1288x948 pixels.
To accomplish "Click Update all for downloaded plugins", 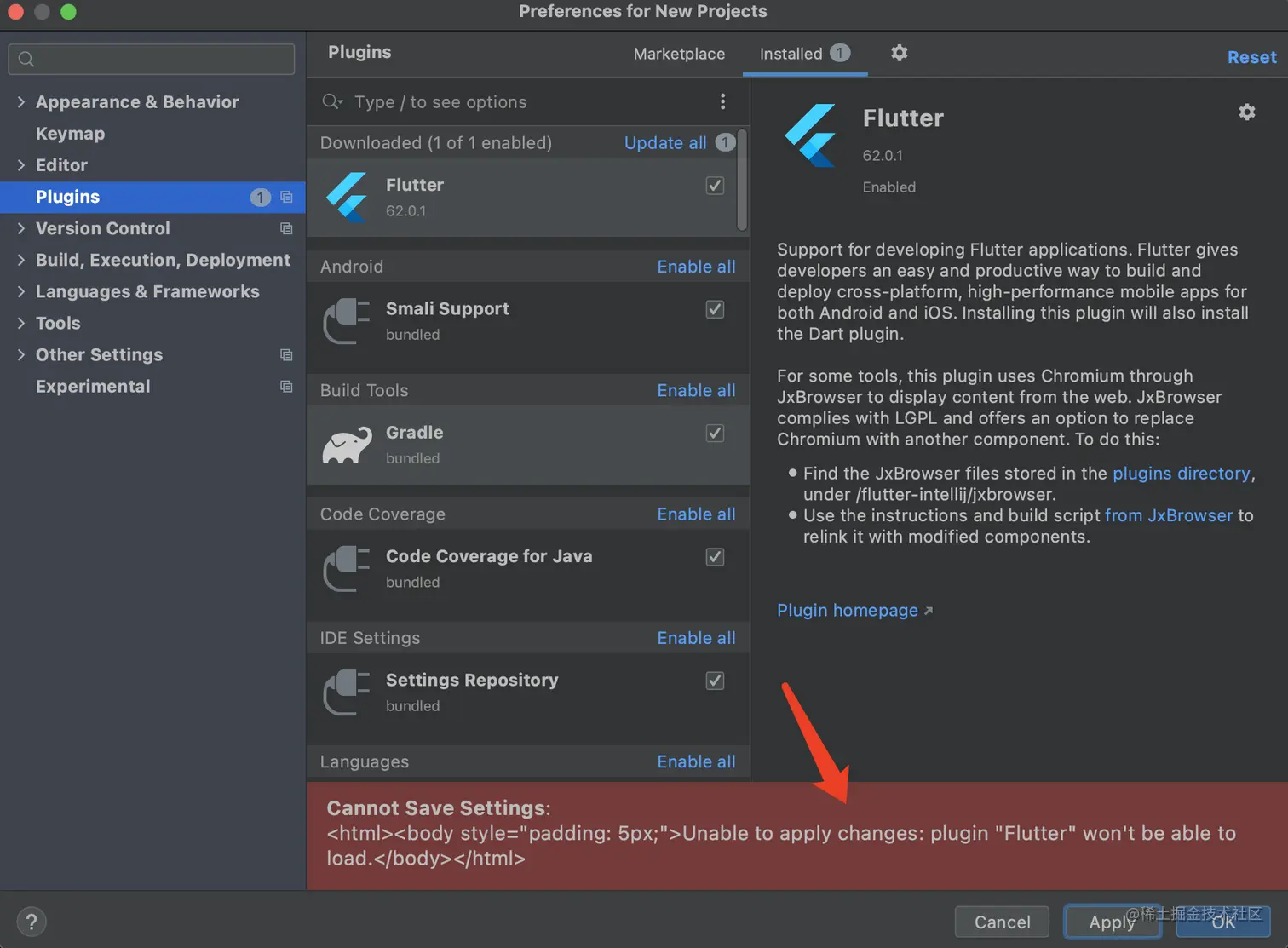I will point(665,142).
